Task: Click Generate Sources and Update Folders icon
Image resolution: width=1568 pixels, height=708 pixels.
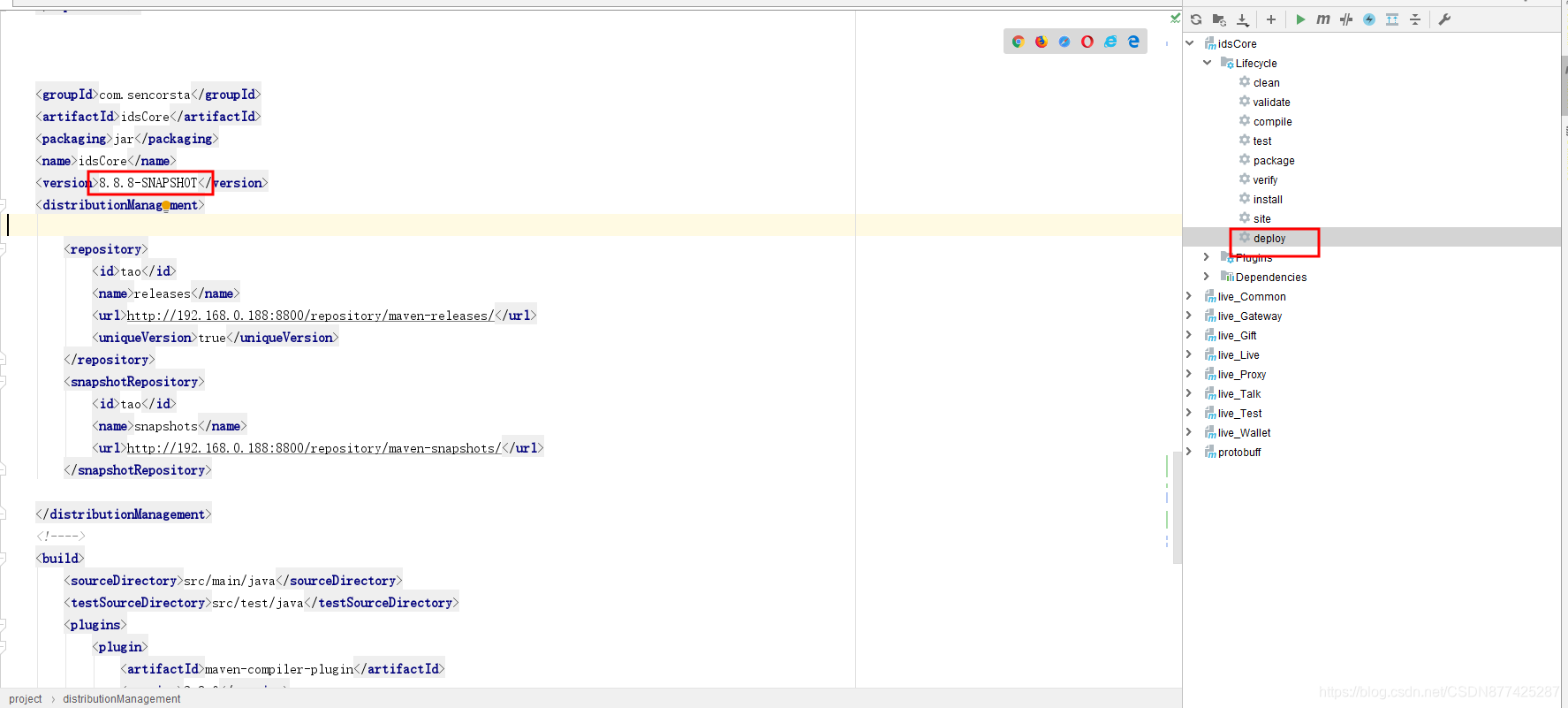Action: [1219, 19]
